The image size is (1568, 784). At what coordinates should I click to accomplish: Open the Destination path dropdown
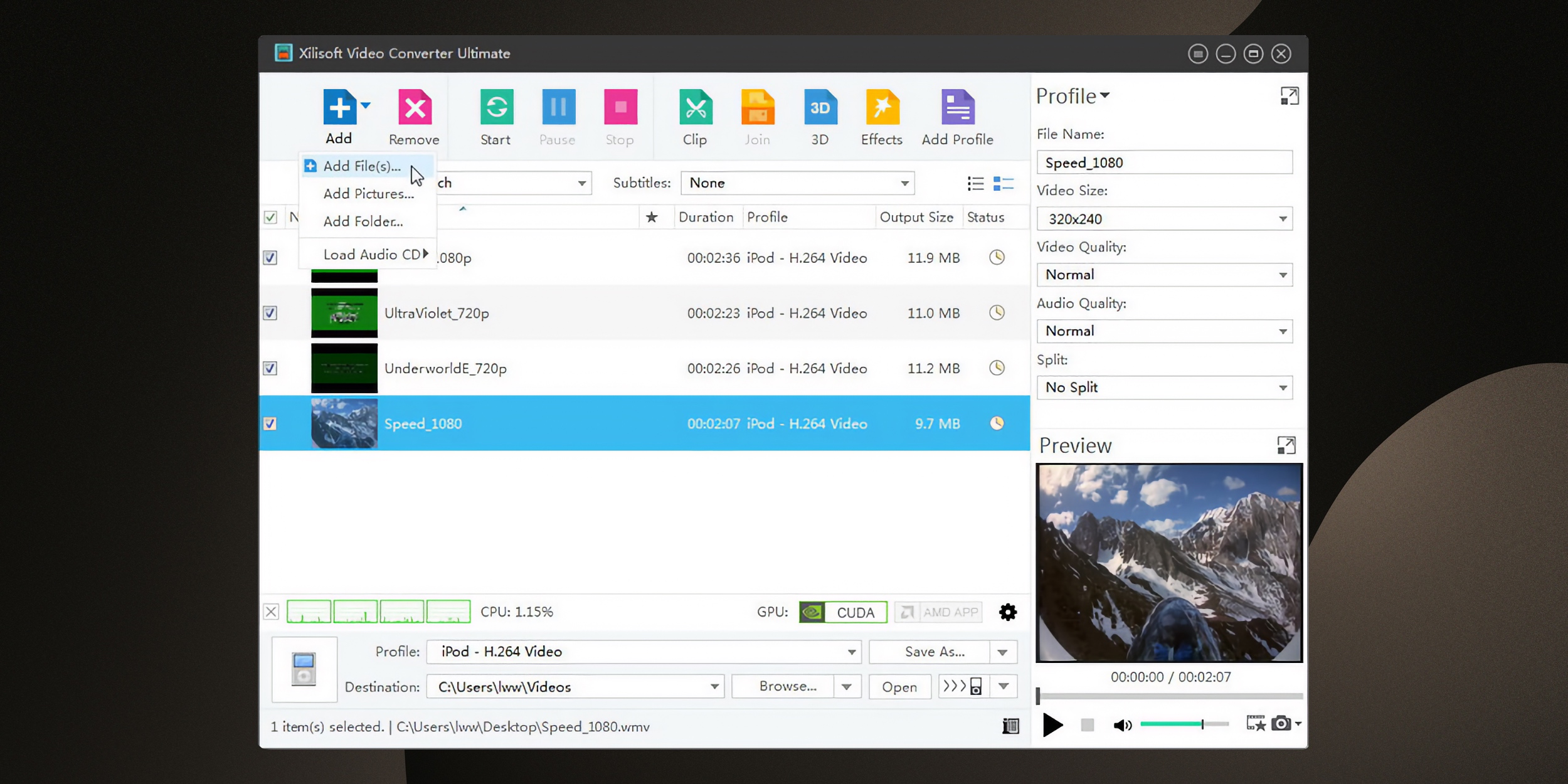pyautogui.click(x=575, y=687)
